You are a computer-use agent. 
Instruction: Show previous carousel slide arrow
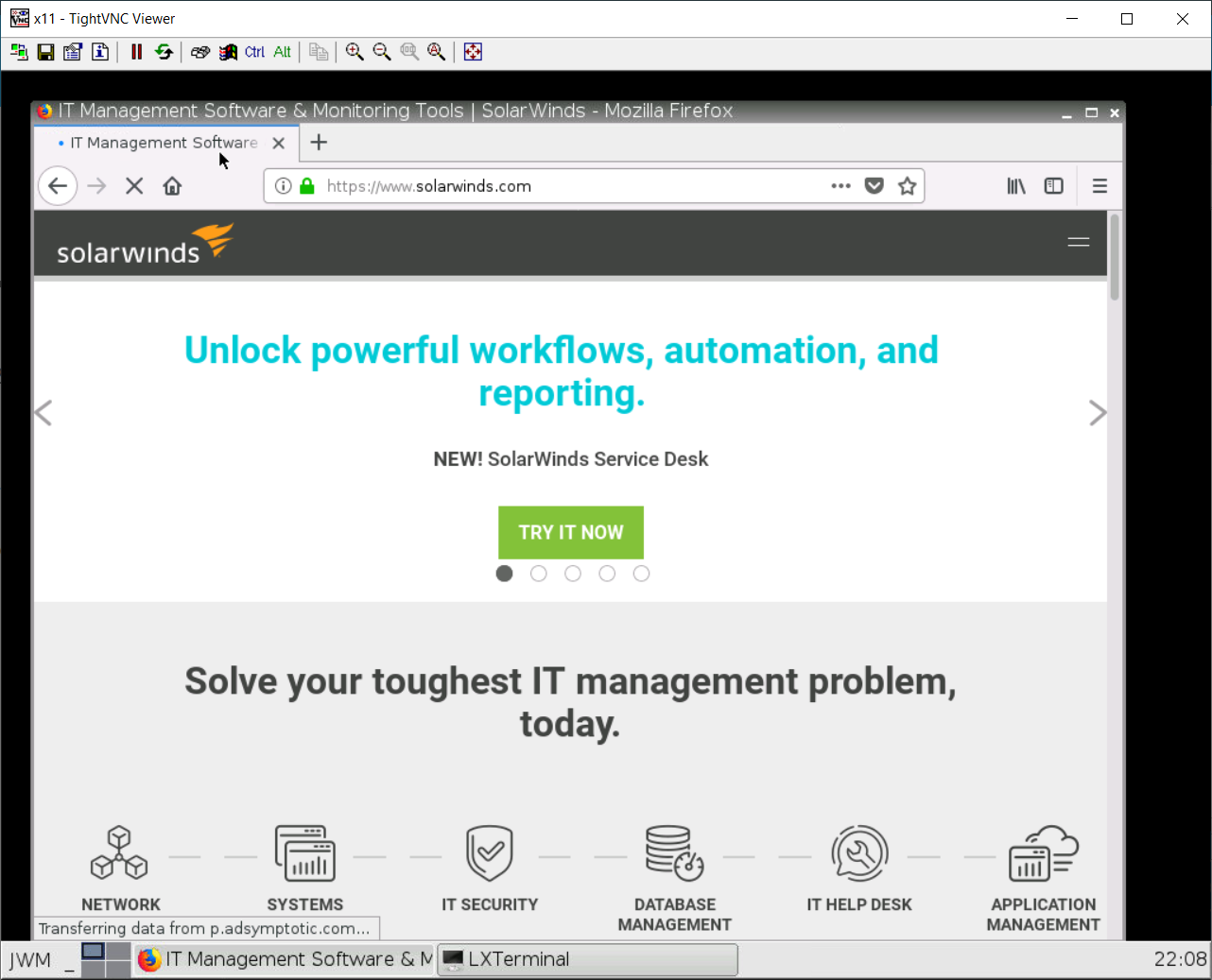pos(43,413)
